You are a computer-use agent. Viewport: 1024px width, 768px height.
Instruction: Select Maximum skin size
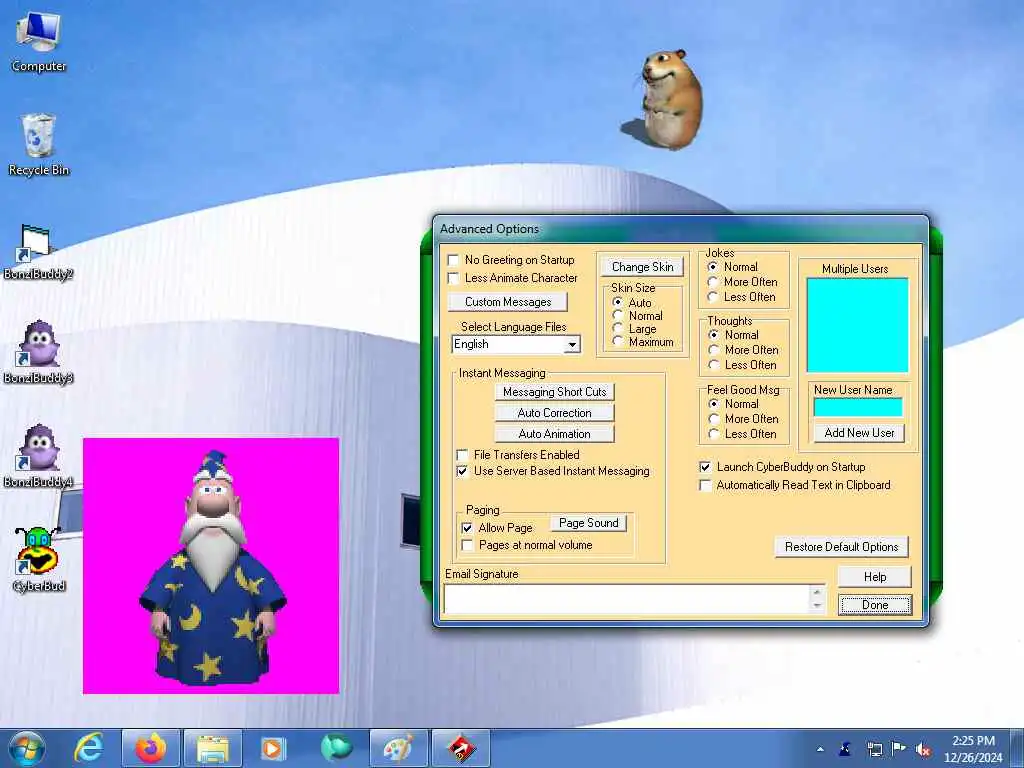tap(618, 342)
